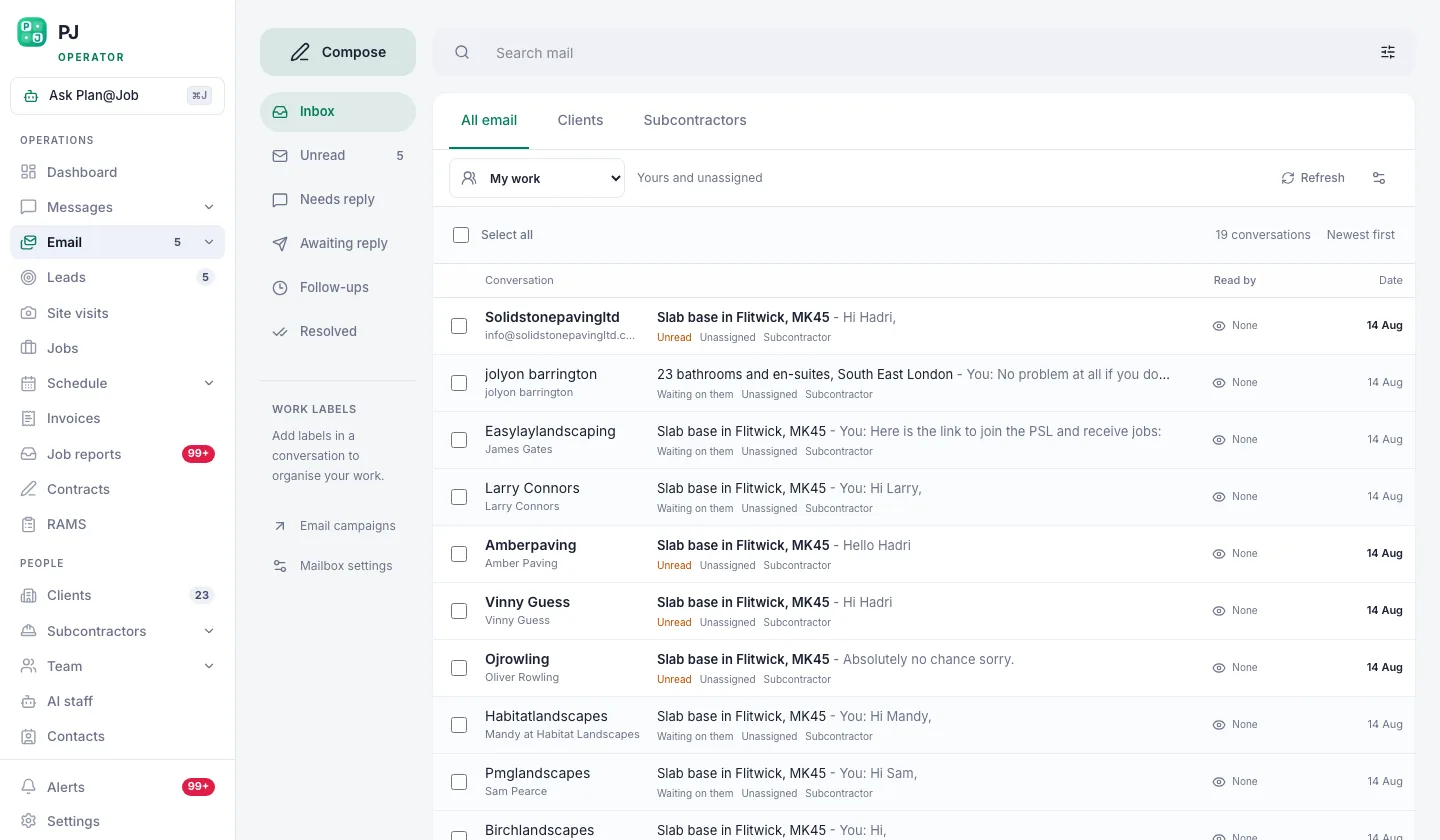Expand the Team sidebar chevron
Viewport: 1440px width, 840px height.
[x=209, y=666]
